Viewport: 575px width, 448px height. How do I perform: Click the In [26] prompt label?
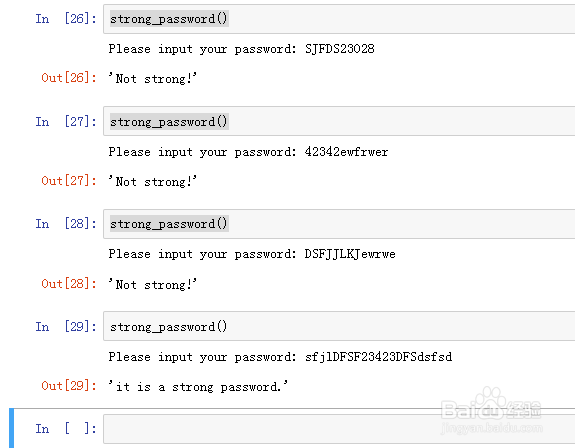pos(66,18)
